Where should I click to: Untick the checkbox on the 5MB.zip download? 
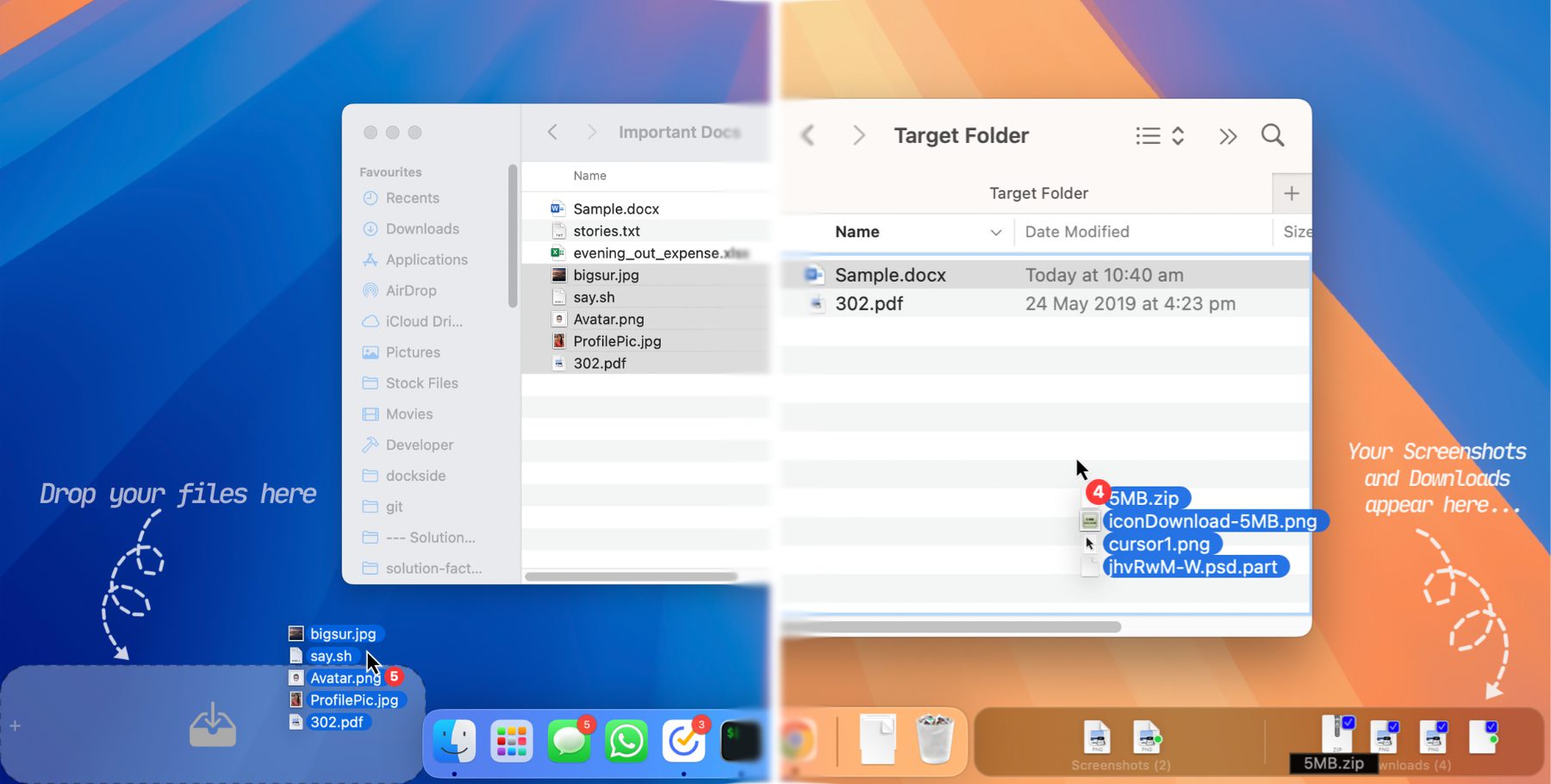pyautogui.click(x=1349, y=723)
